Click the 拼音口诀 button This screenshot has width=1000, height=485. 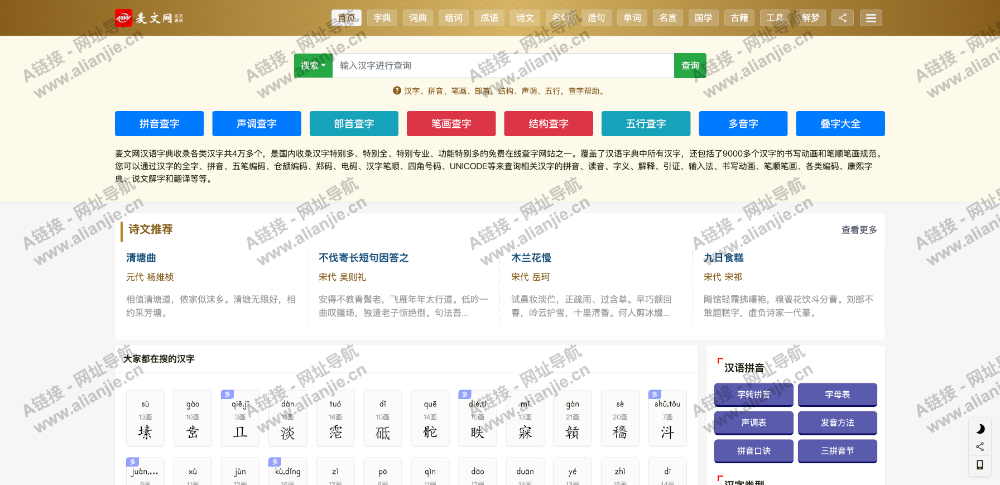pos(754,451)
